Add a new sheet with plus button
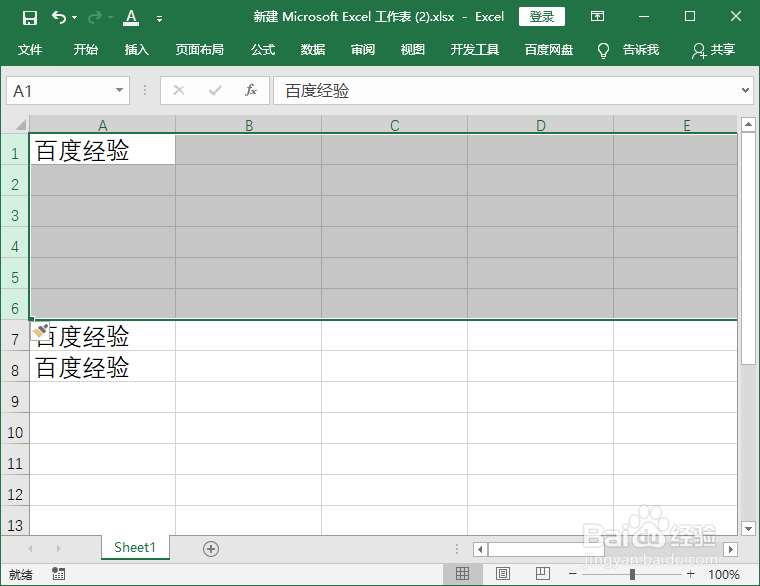This screenshot has width=760, height=586. pos(211,549)
